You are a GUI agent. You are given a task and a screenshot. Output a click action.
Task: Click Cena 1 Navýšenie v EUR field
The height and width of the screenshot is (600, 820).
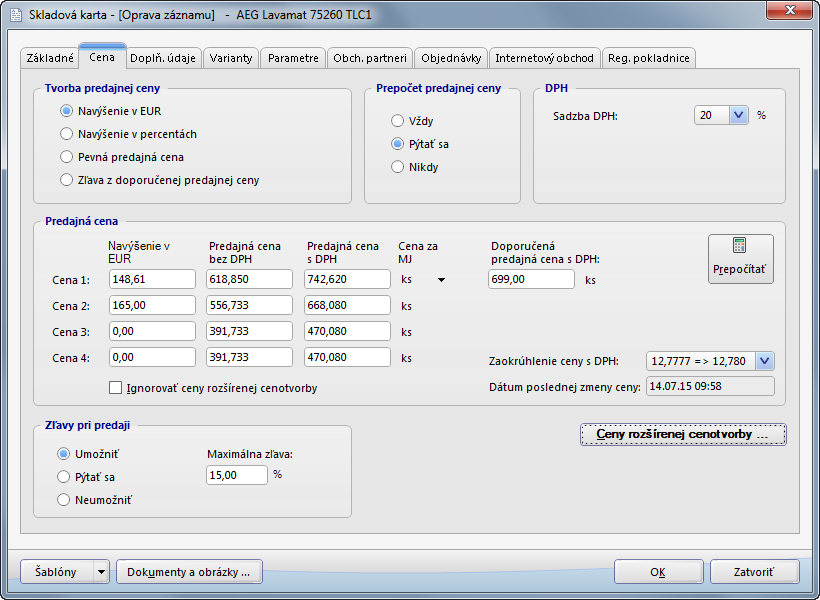pos(152,279)
